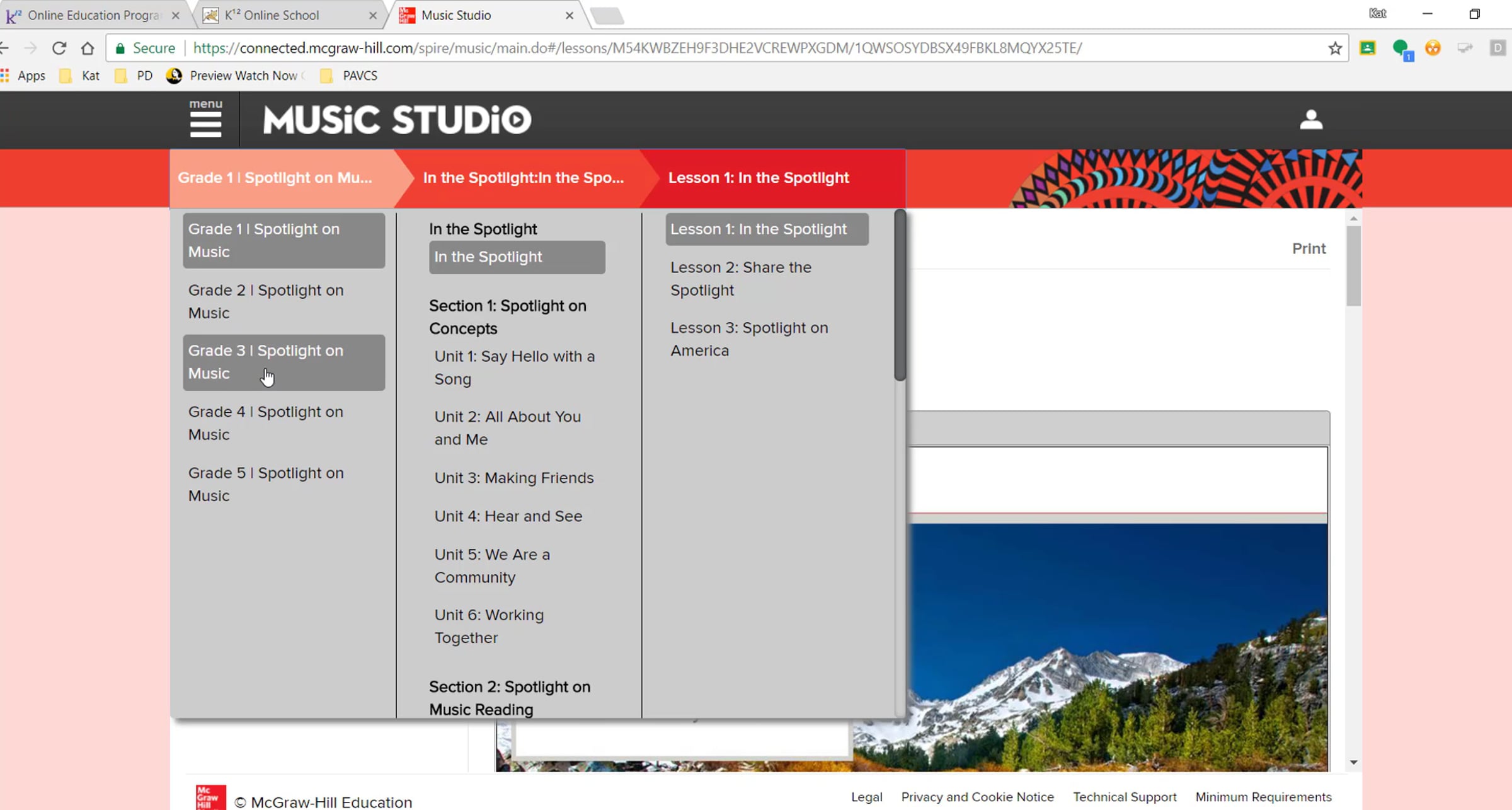Viewport: 1512px width, 810px height.
Task: View site security info via Secure padlock
Action: (146, 48)
